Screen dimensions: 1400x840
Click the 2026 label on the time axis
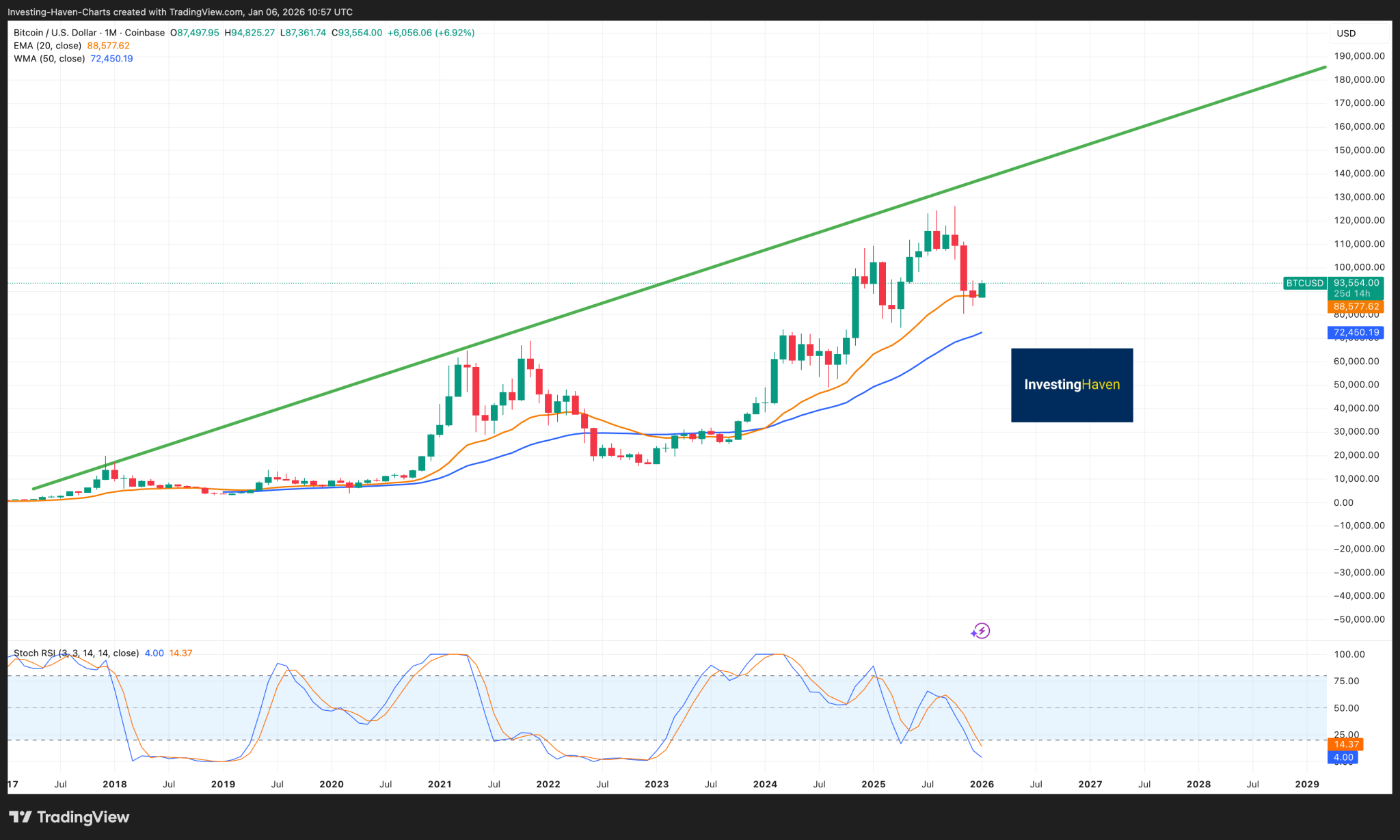pyautogui.click(x=982, y=784)
